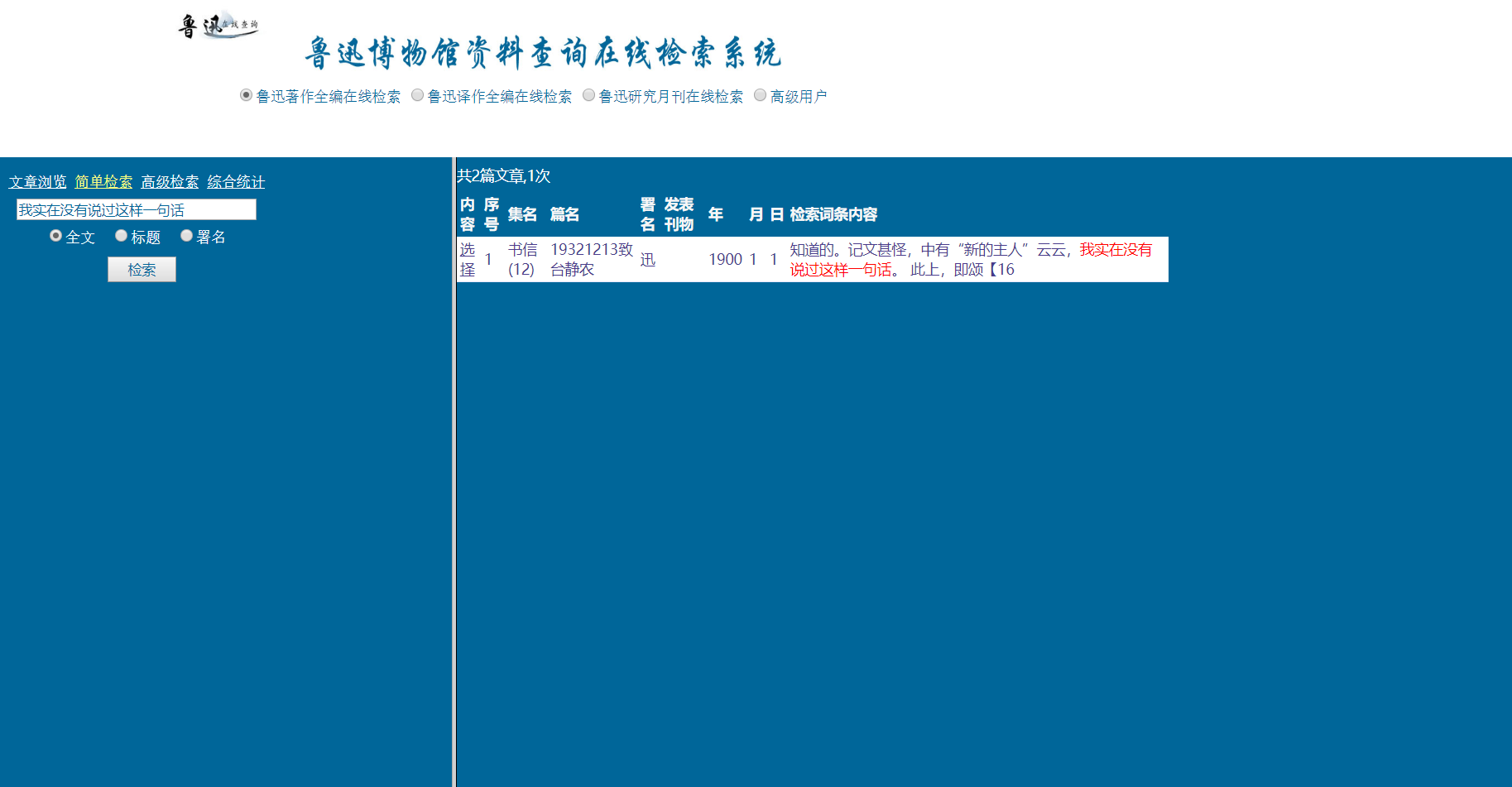
Task: Open the 文章浏览 tab link
Action: tap(37, 182)
